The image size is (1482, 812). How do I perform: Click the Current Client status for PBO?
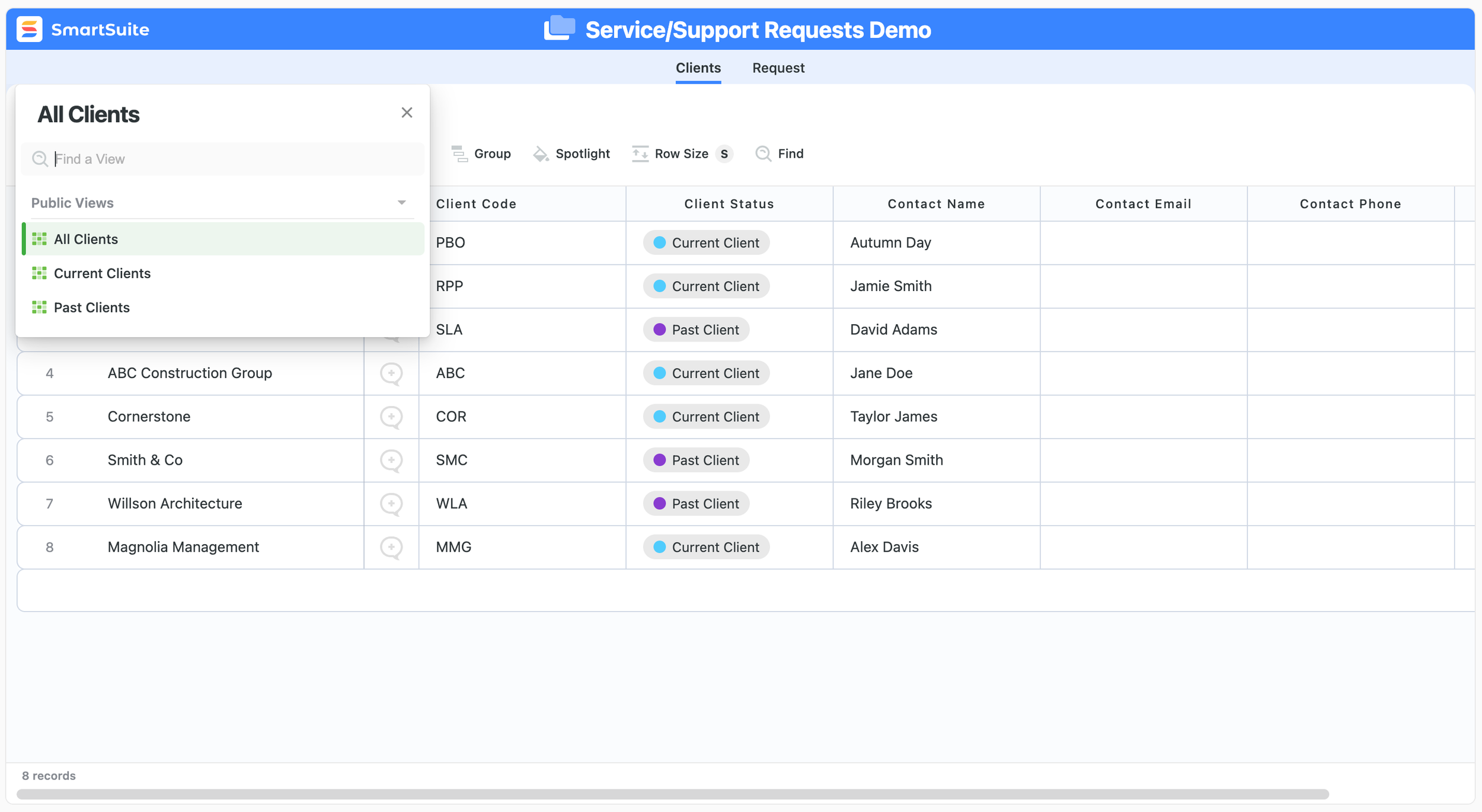[x=706, y=242]
